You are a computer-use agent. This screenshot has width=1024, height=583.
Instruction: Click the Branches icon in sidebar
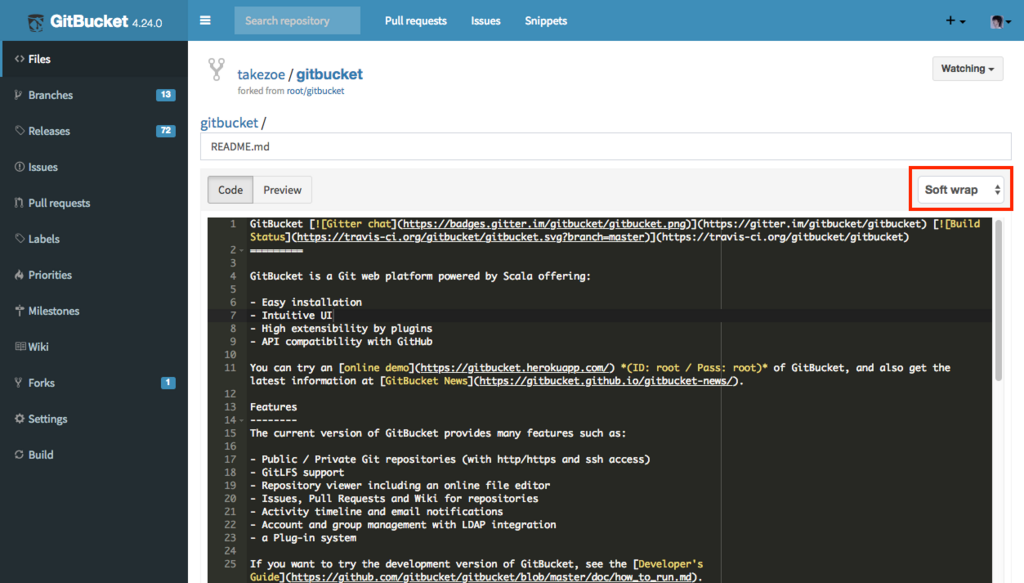(x=19, y=95)
